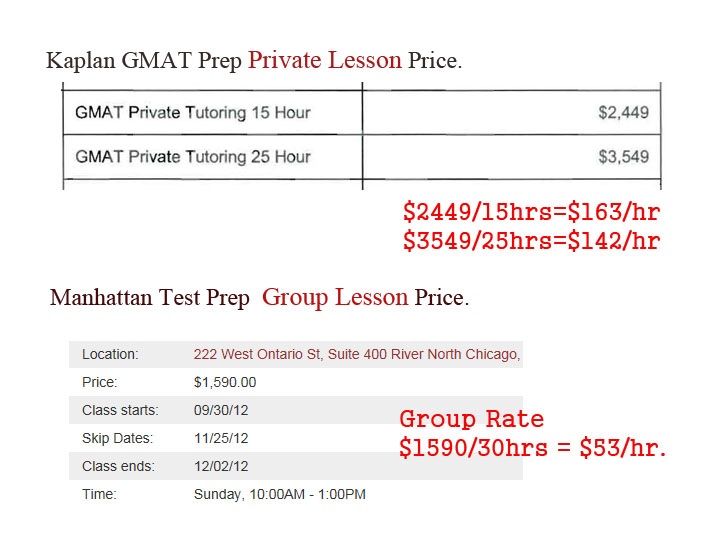Click the GMAT Private Tutoring 15 Hour row

pyautogui.click(x=192, y=113)
